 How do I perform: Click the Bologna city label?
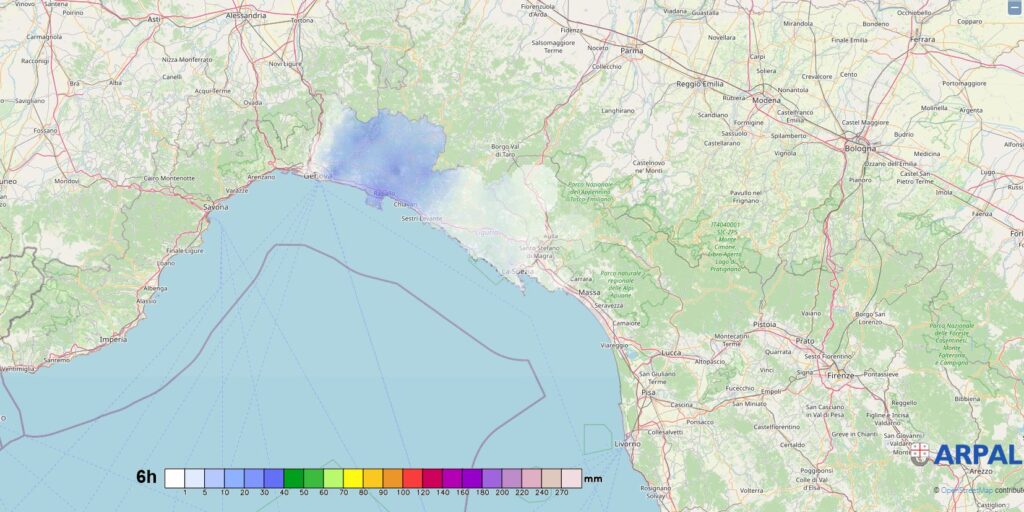(860, 148)
